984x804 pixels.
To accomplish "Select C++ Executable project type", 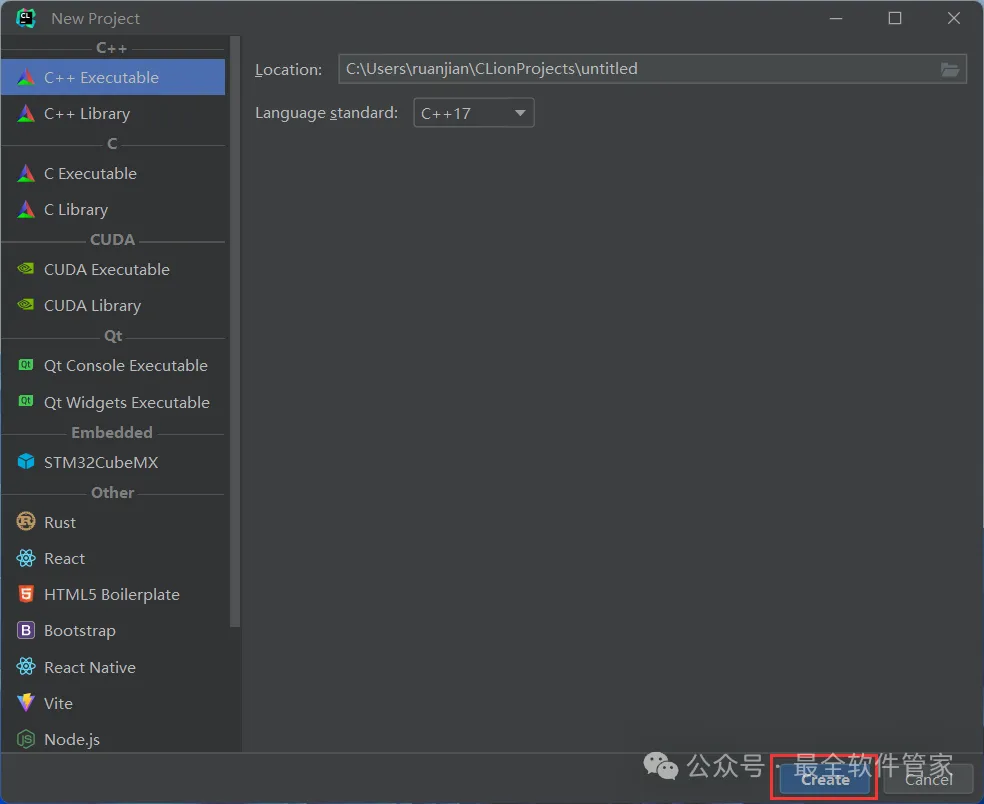I will point(113,77).
